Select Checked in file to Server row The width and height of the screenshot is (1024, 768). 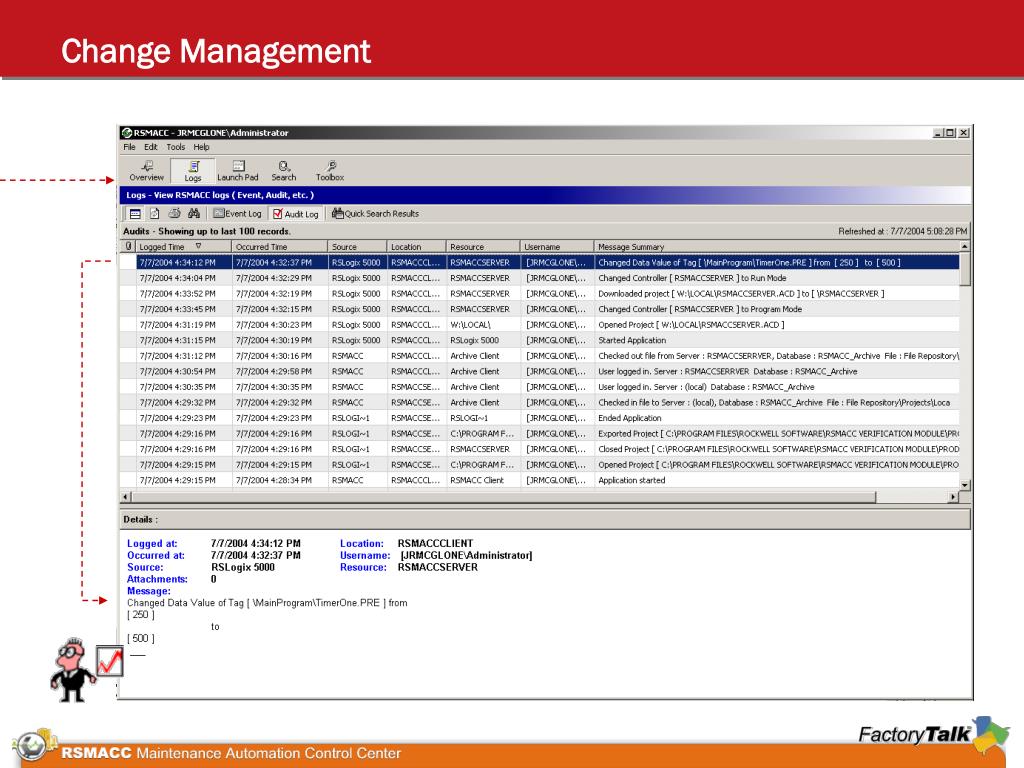[539, 403]
